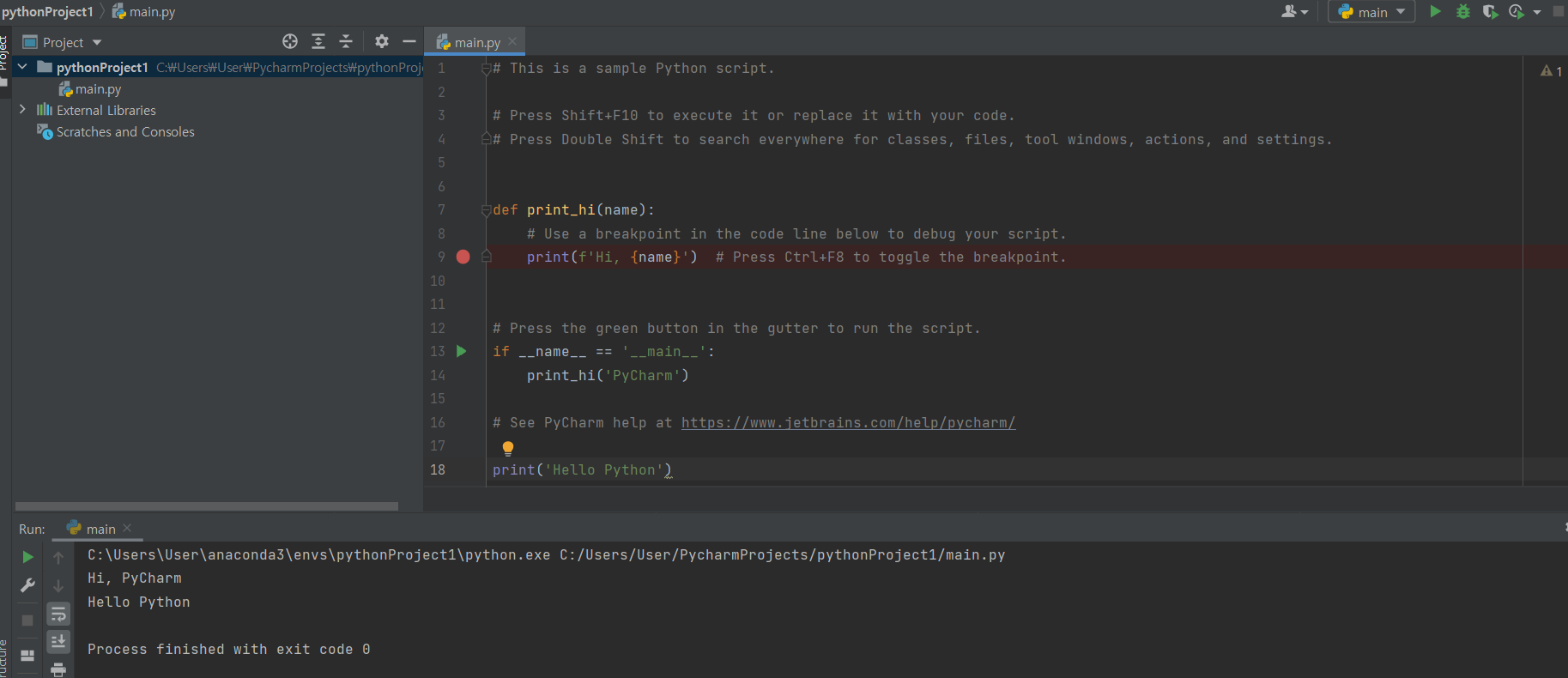Toggle scroll to end in Run console
The image size is (1568, 678).
point(58,641)
